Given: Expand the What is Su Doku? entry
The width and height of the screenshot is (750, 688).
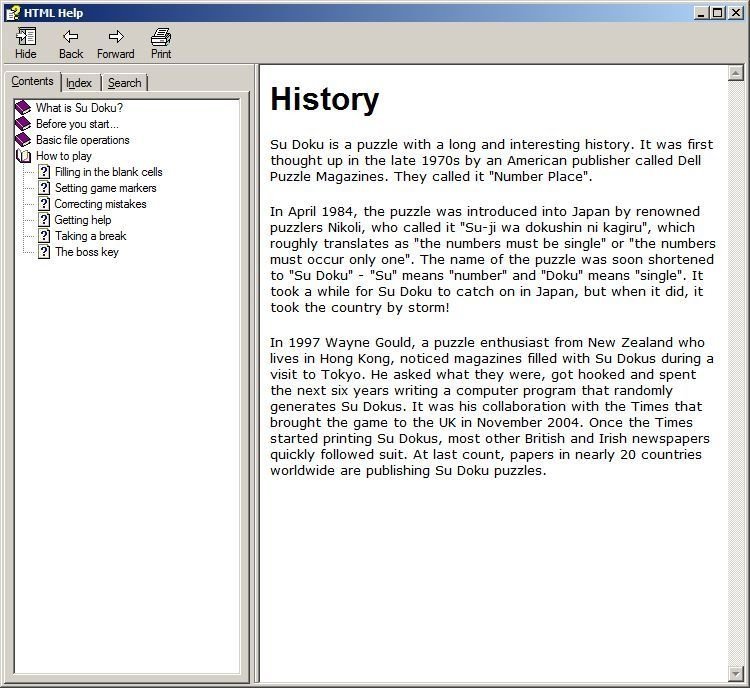Looking at the screenshot, I should 79,108.
